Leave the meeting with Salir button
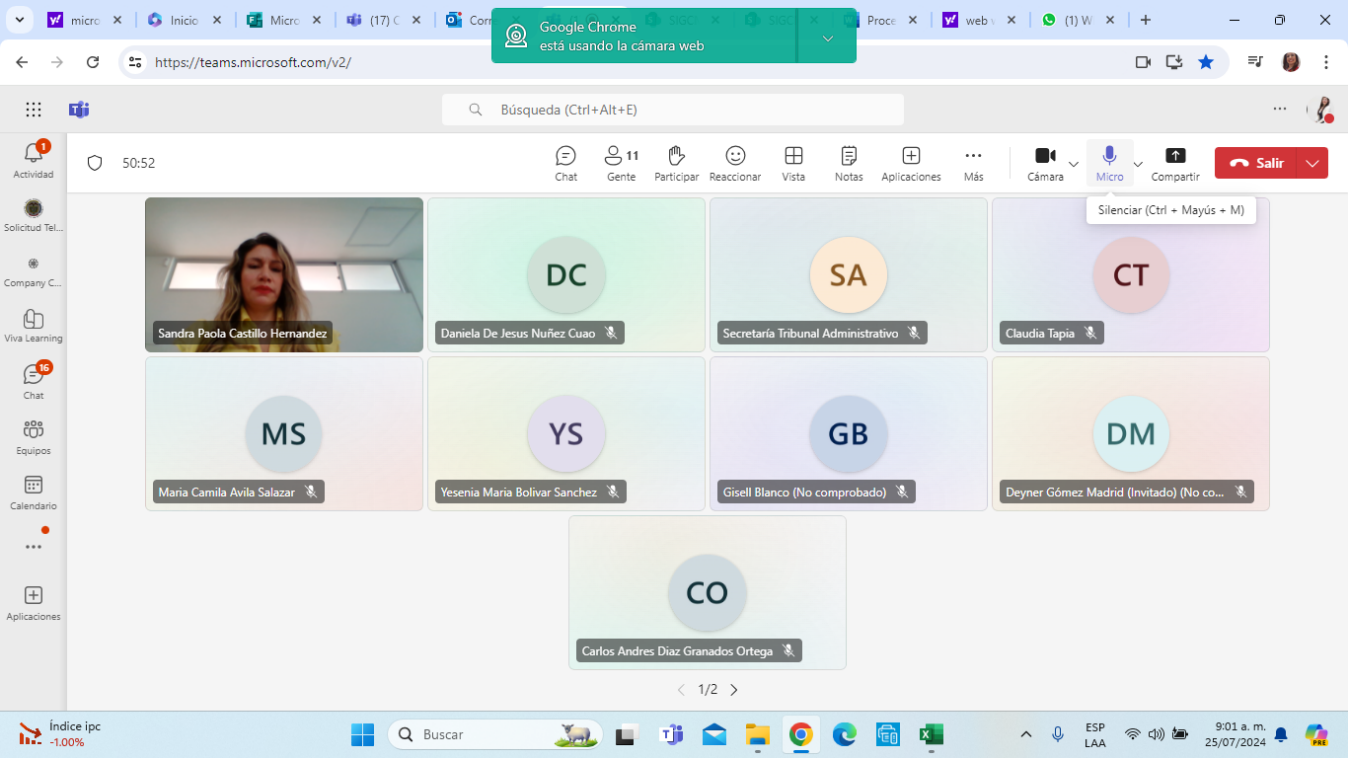The height and width of the screenshot is (758, 1348). click(x=1256, y=163)
